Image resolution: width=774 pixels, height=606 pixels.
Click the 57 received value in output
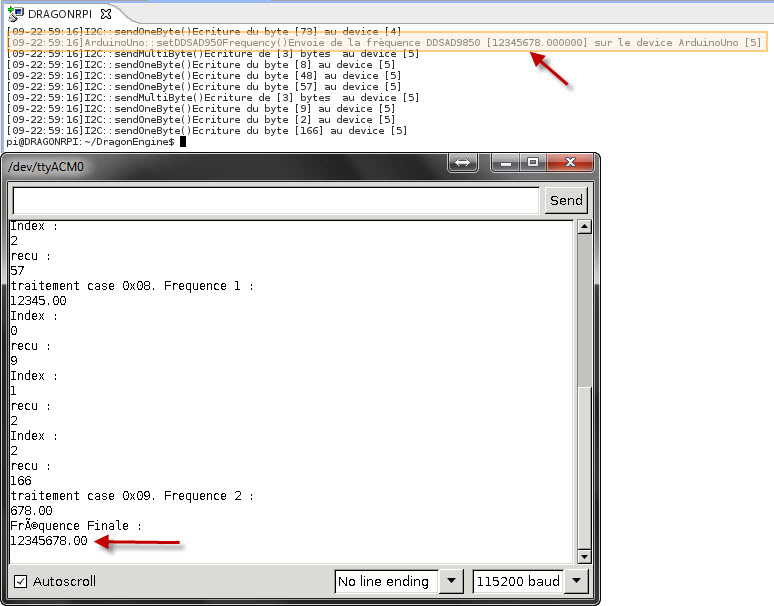(17, 270)
